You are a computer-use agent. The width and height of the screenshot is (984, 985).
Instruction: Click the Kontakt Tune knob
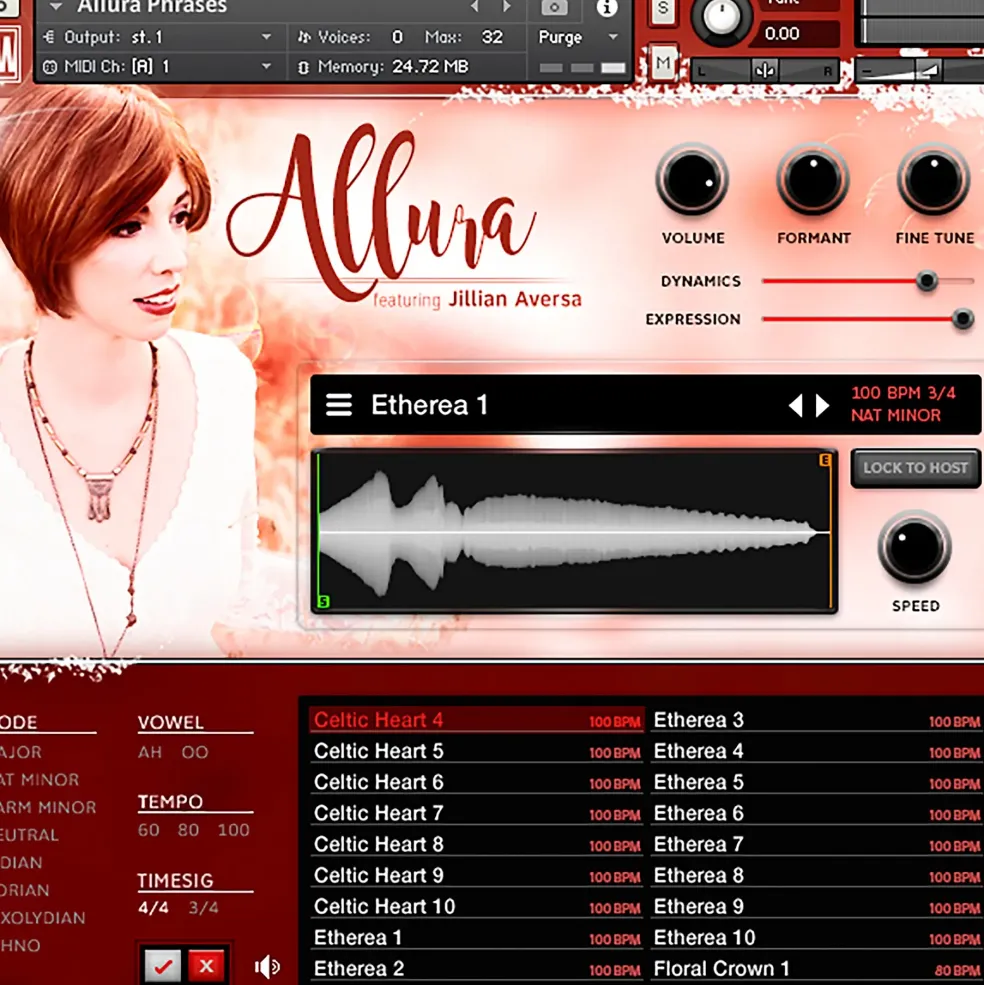pos(721,17)
